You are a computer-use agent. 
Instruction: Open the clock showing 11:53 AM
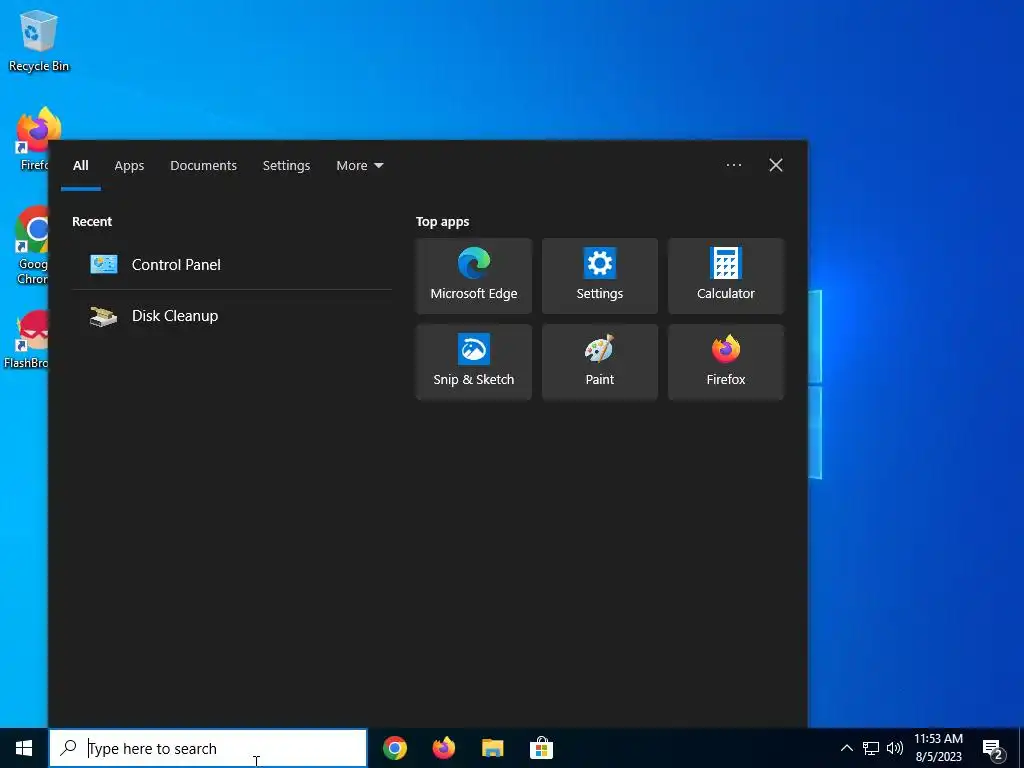938,748
